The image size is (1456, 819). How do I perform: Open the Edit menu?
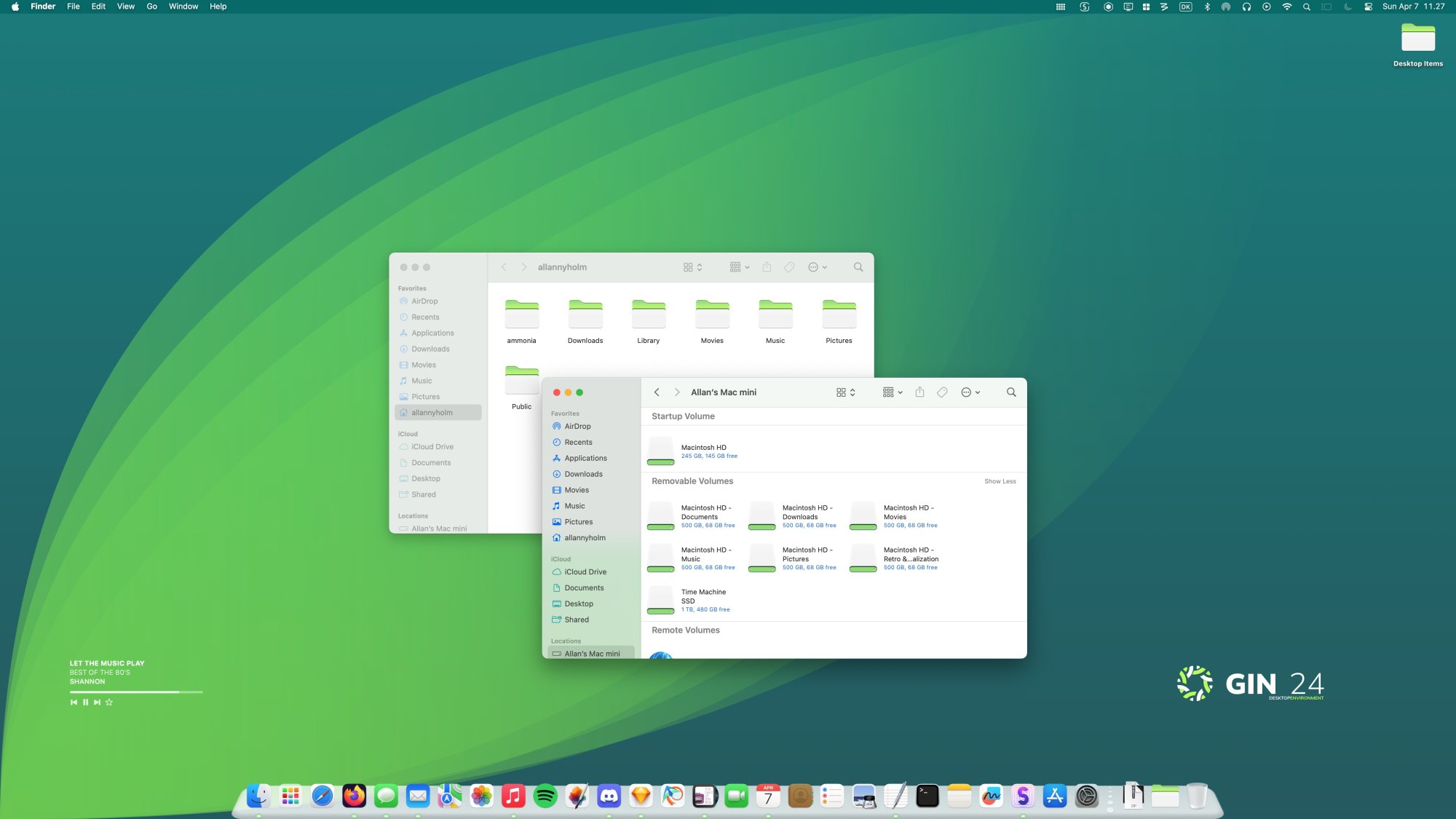(98, 7)
